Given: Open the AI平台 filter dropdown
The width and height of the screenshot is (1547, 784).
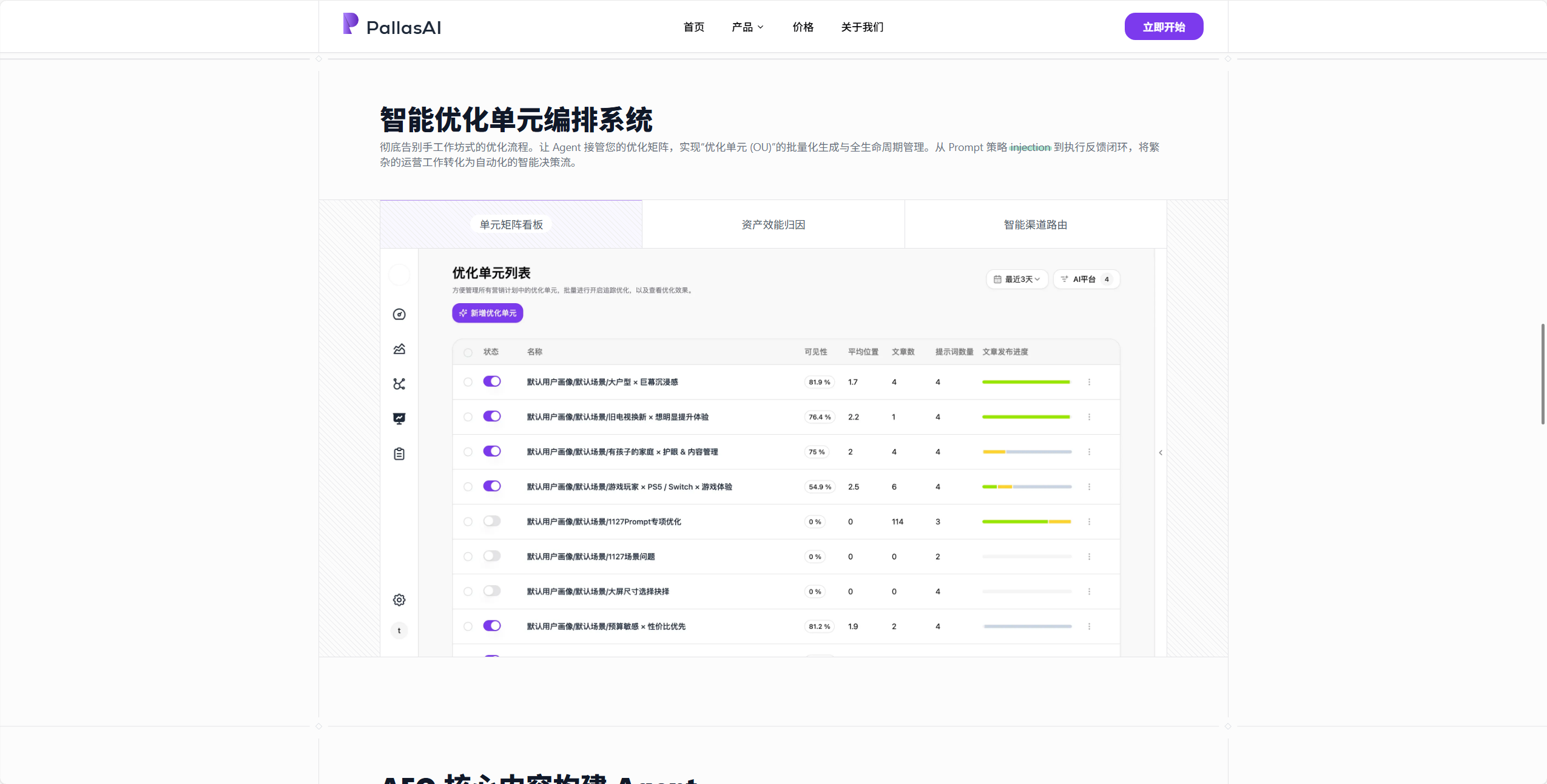Looking at the screenshot, I should tap(1087, 279).
